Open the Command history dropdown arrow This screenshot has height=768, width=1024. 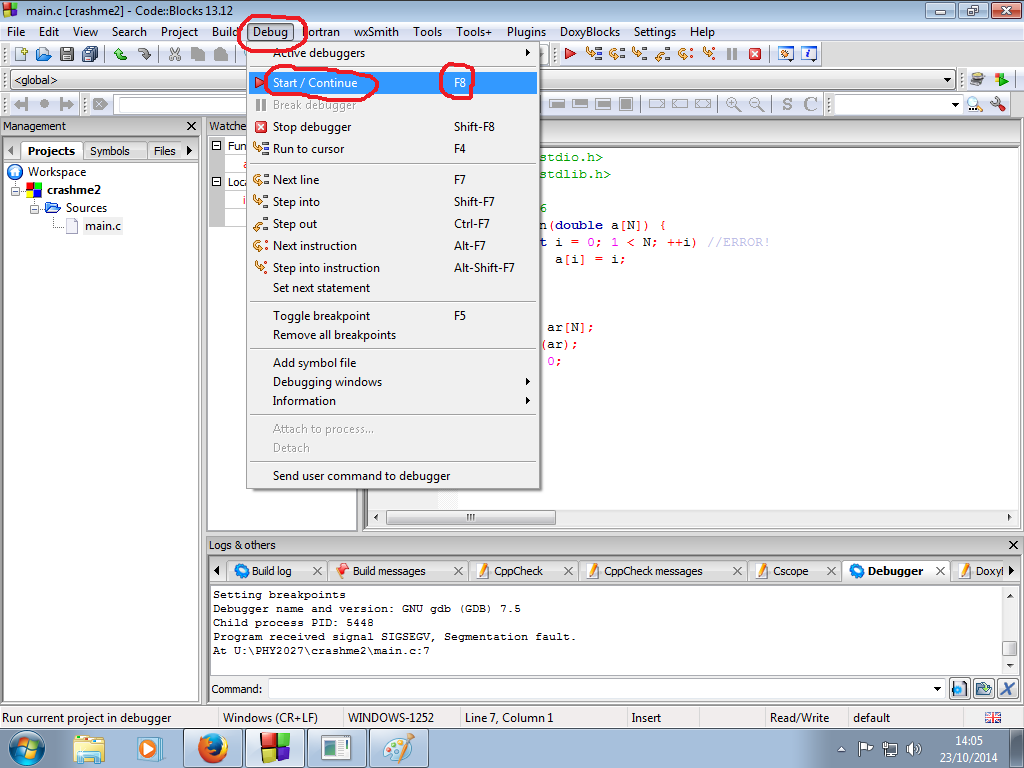click(937, 689)
